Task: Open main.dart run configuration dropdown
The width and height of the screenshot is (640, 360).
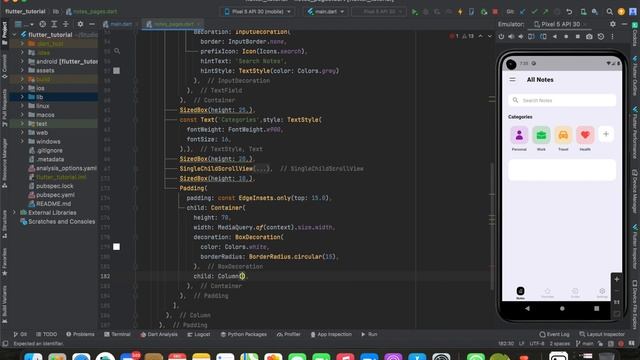Action: coord(326,12)
